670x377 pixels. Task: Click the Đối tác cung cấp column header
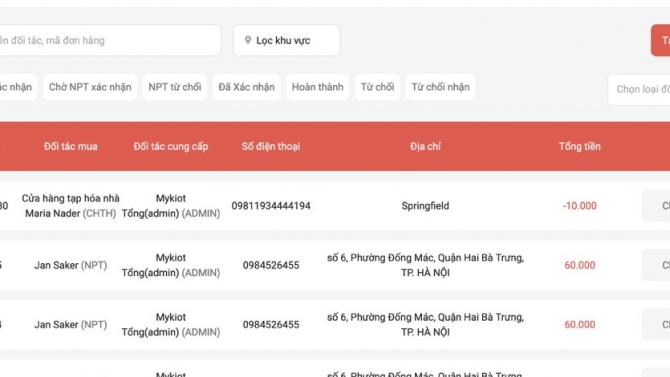(x=170, y=147)
